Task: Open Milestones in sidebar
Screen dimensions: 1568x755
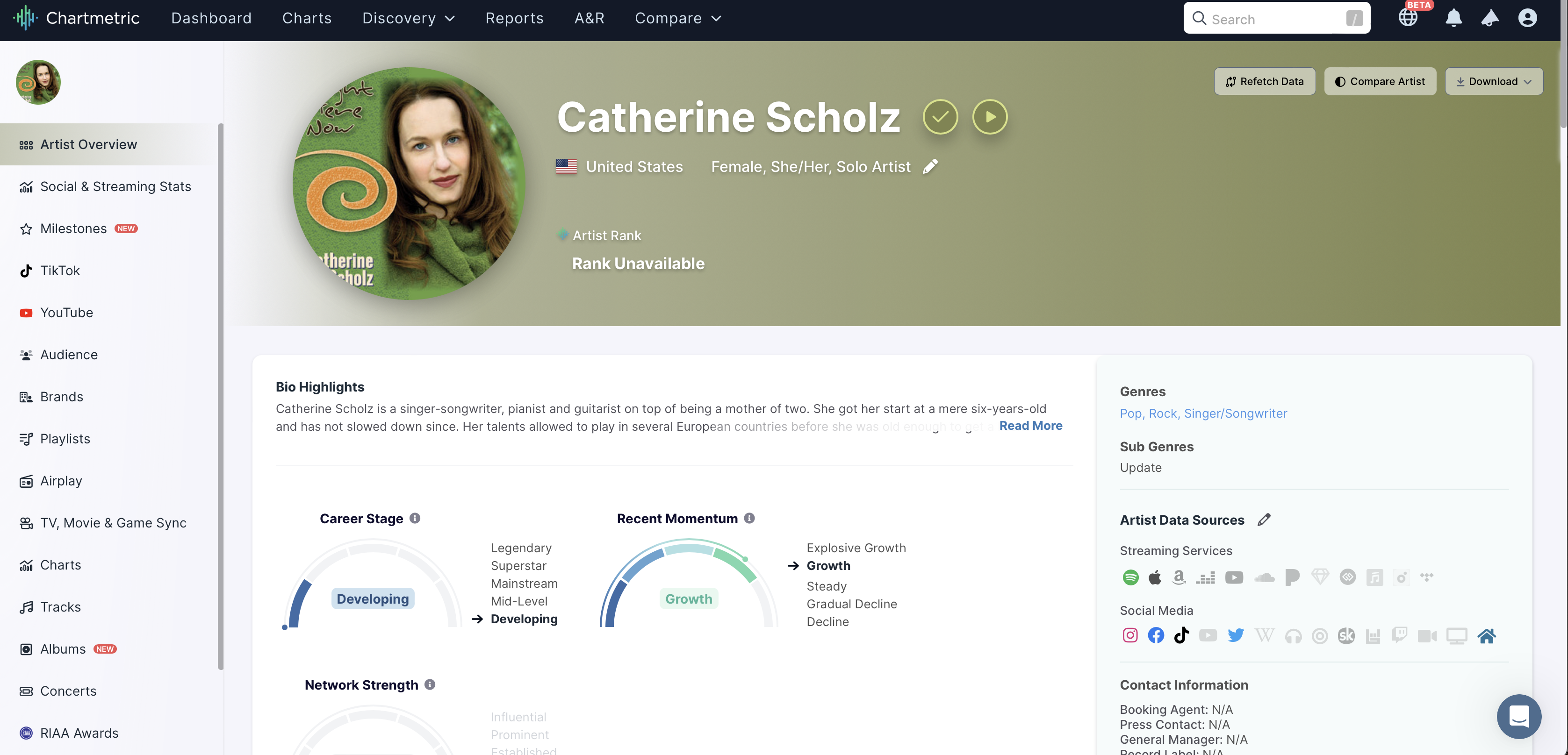Action: coord(108,228)
